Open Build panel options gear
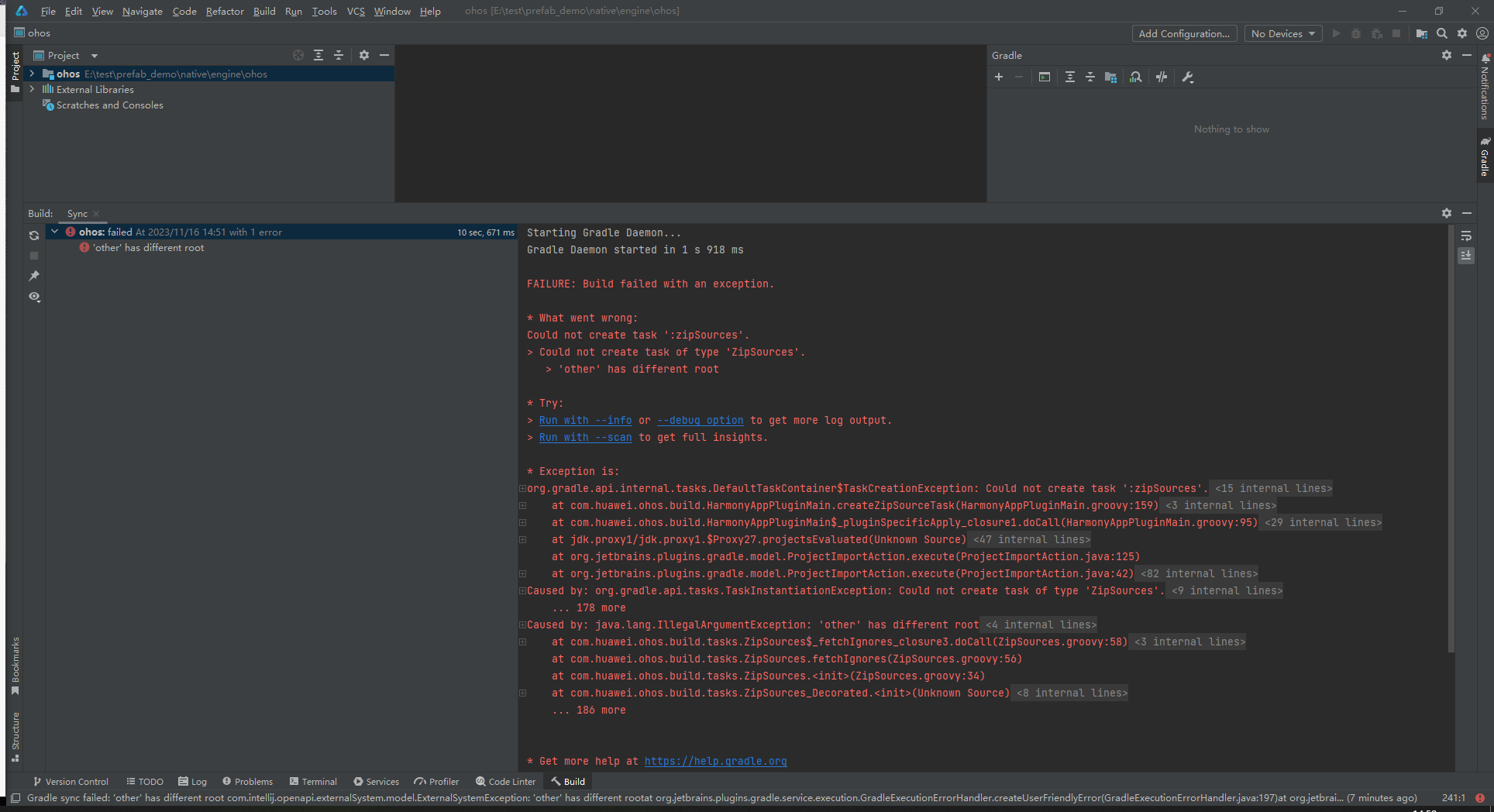This screenshot has width=1494, height=812. pyautogui.click(x=1447, y=213)
